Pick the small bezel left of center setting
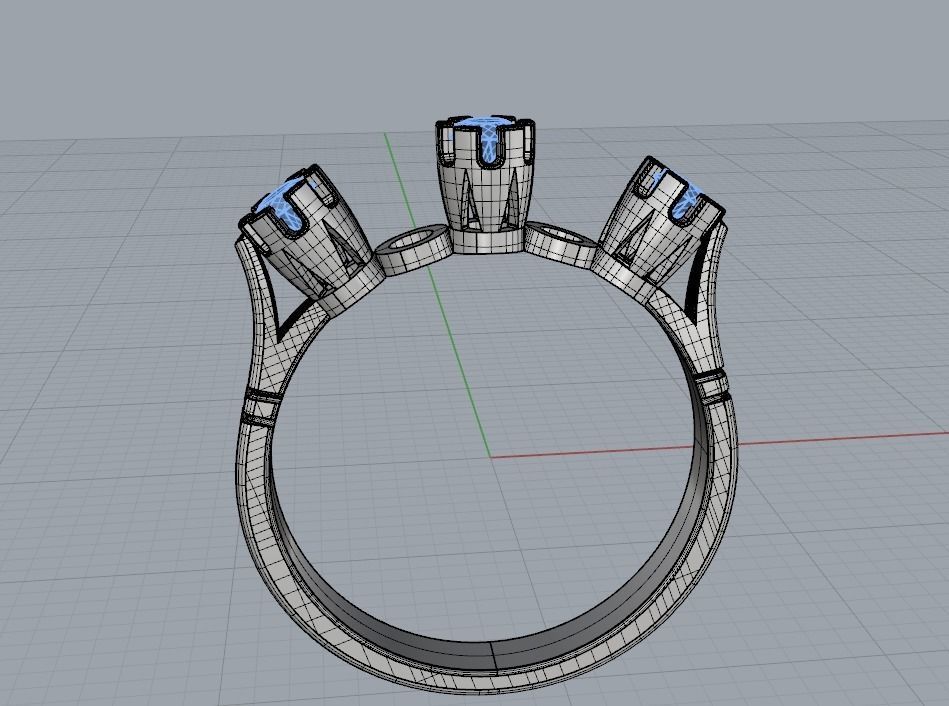 [x=413, y=249]
